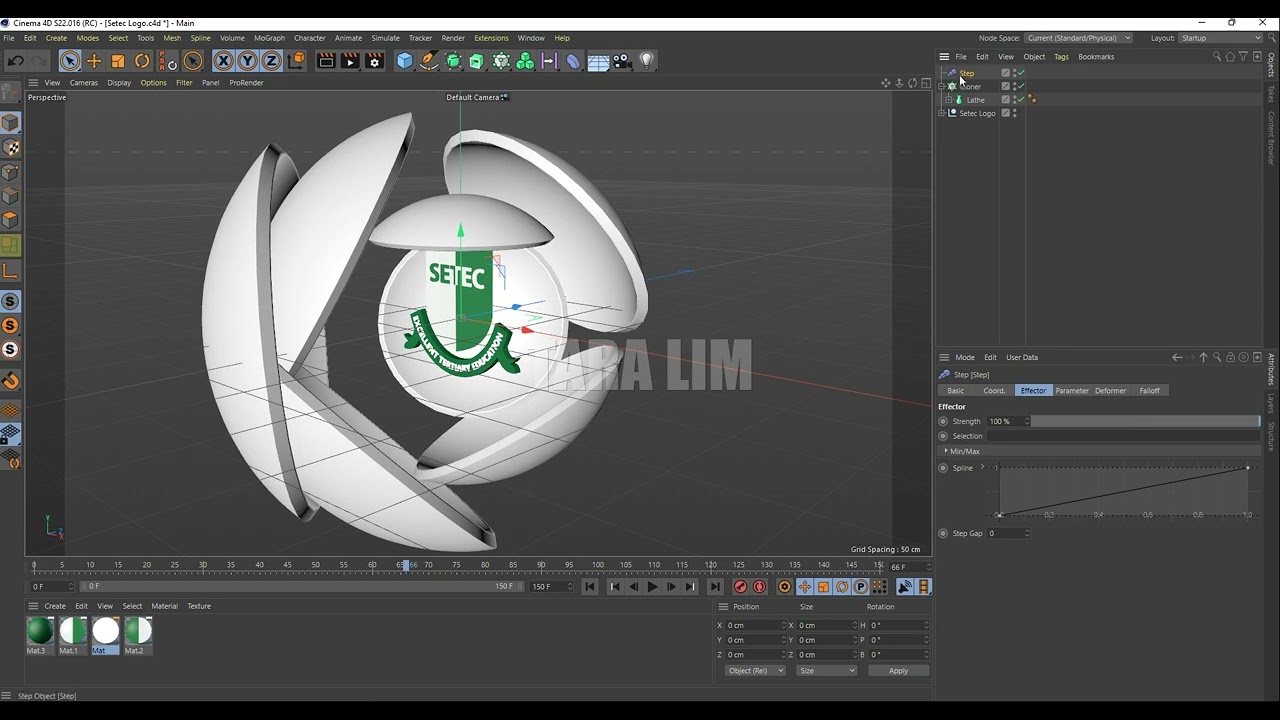Toggle Autokeying button
Image resolution: width=1280 pixels, height=720 pixels.
coord(759,587)
